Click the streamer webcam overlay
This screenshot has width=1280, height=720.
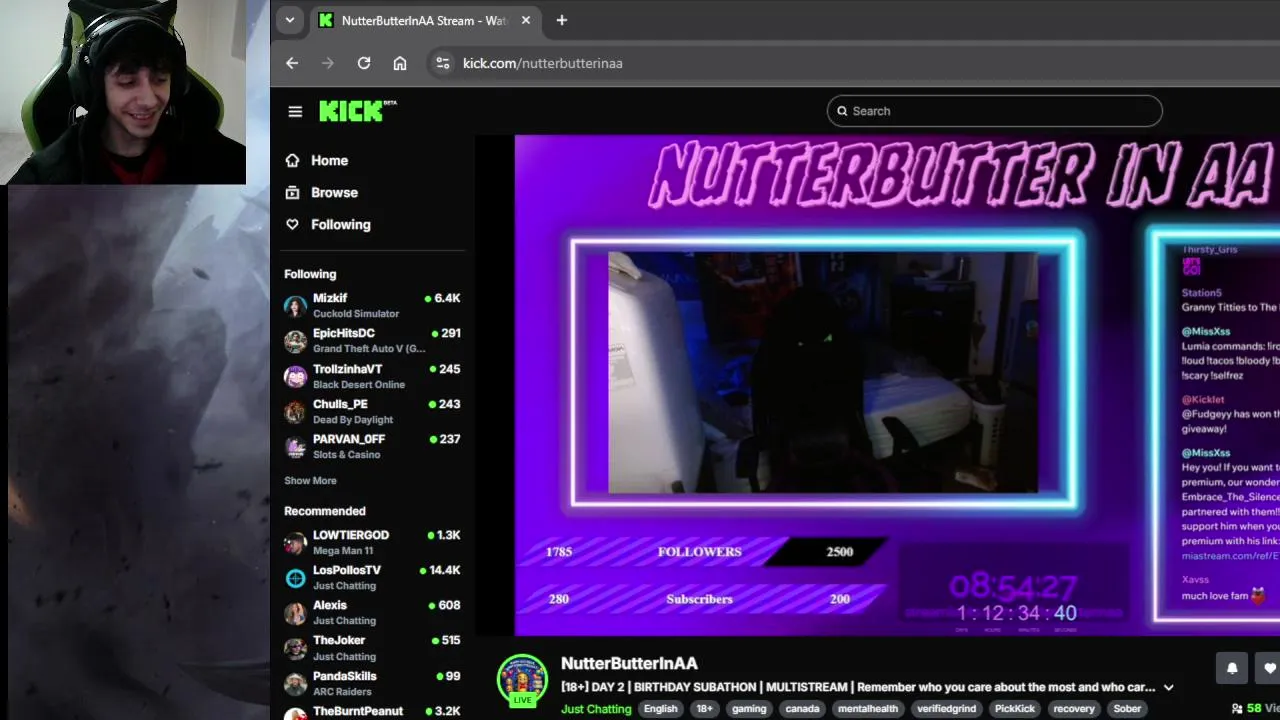click(823, 372)
